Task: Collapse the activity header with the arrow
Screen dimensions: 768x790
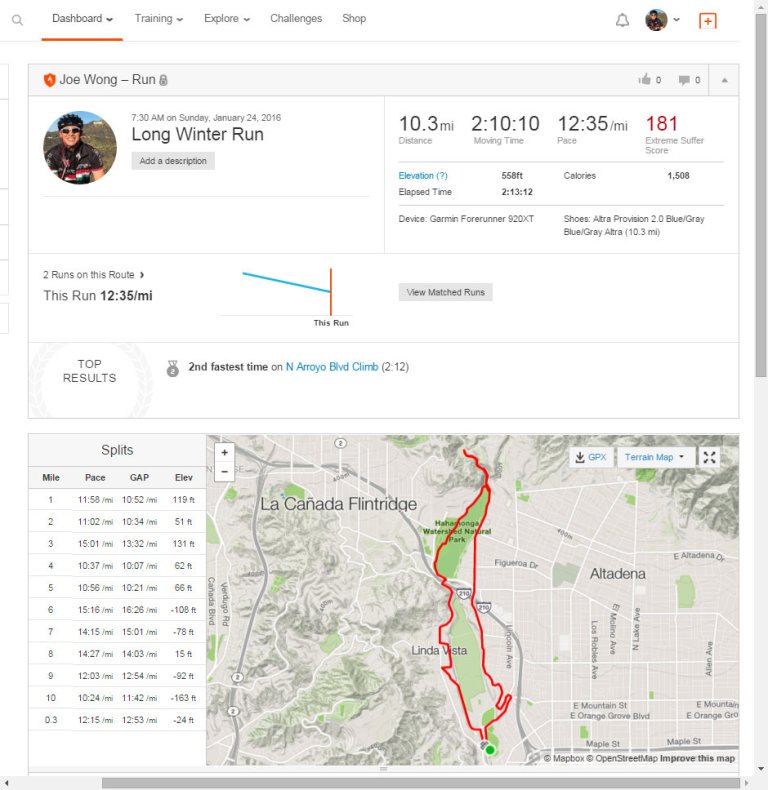Action: pos(724,80)
